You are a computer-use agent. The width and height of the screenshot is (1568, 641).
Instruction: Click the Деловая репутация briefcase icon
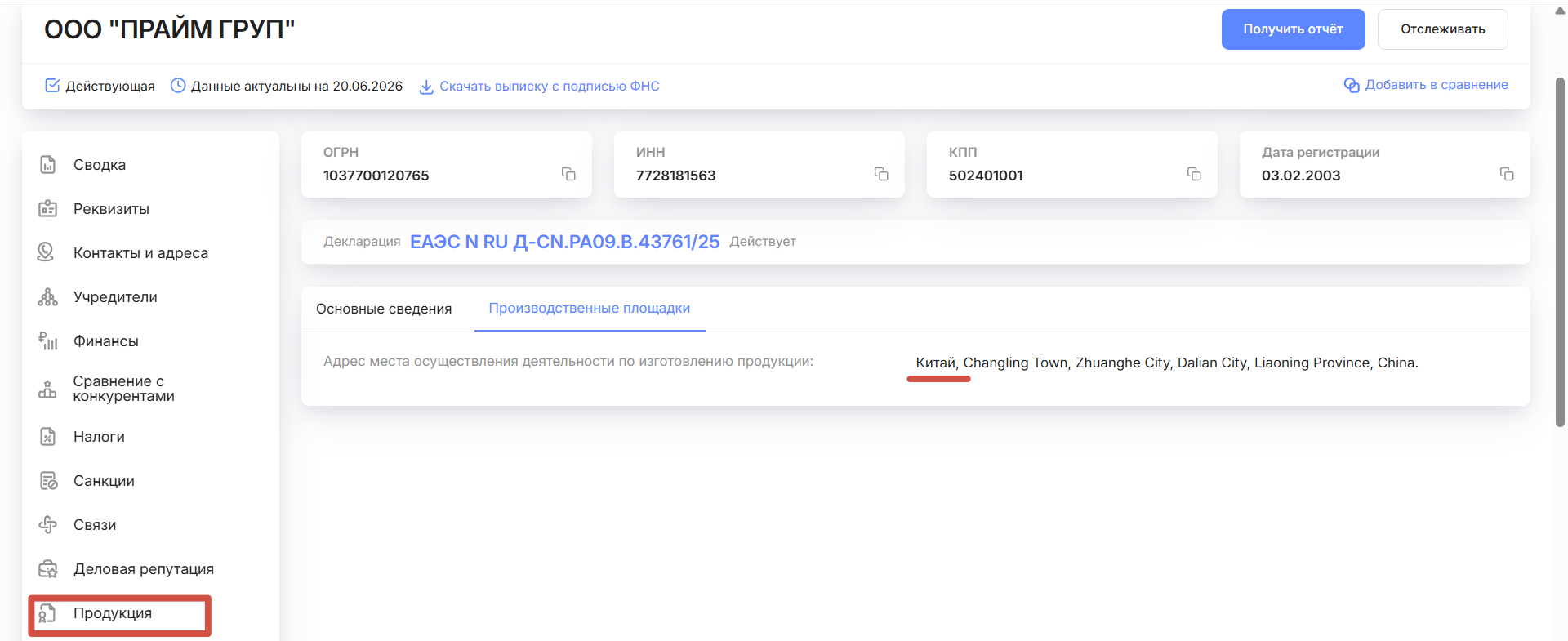[x=48, y=569]
